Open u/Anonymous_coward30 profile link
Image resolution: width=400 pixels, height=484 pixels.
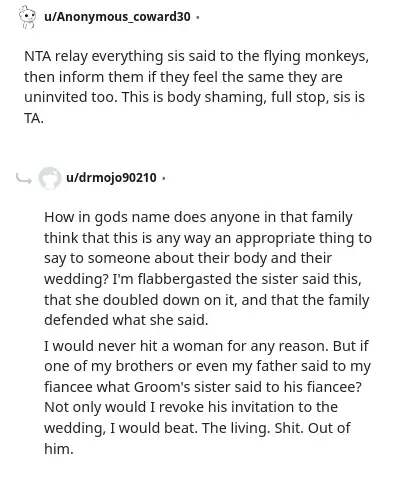(117, 17)
